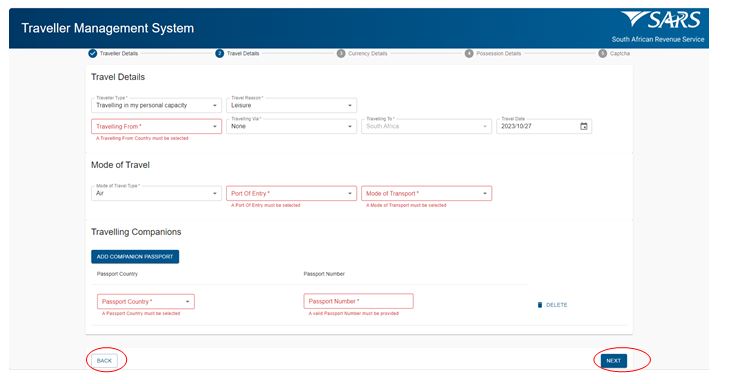Go to Traveller Details step label
The width and height of the screenshot is (730, 384).
click(119, 54)
